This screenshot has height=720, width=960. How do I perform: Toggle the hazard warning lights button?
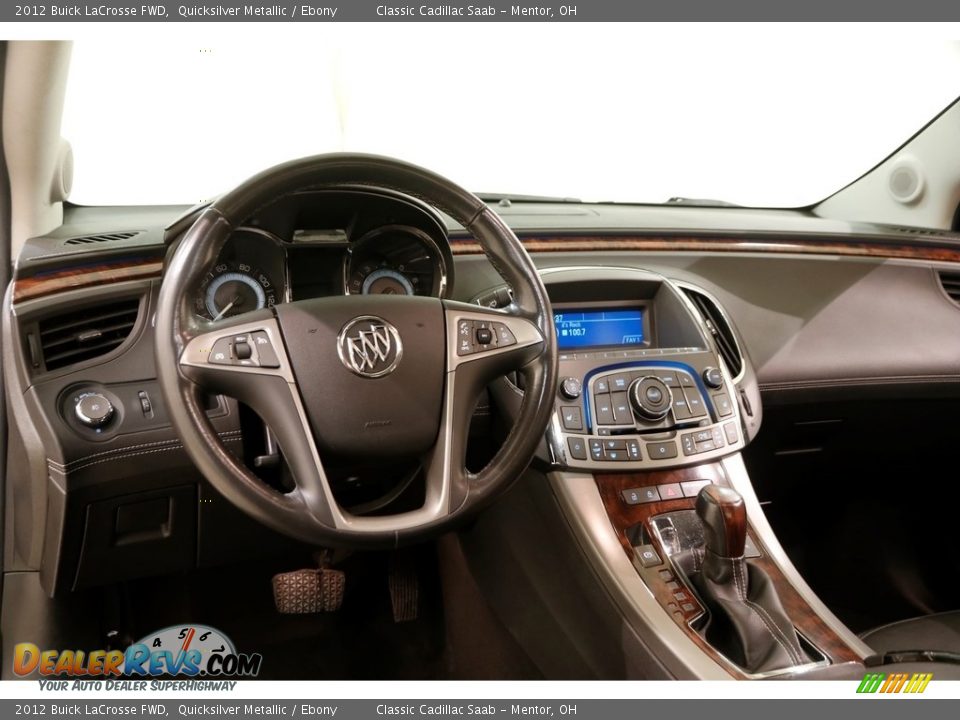(x=670, y=492)
